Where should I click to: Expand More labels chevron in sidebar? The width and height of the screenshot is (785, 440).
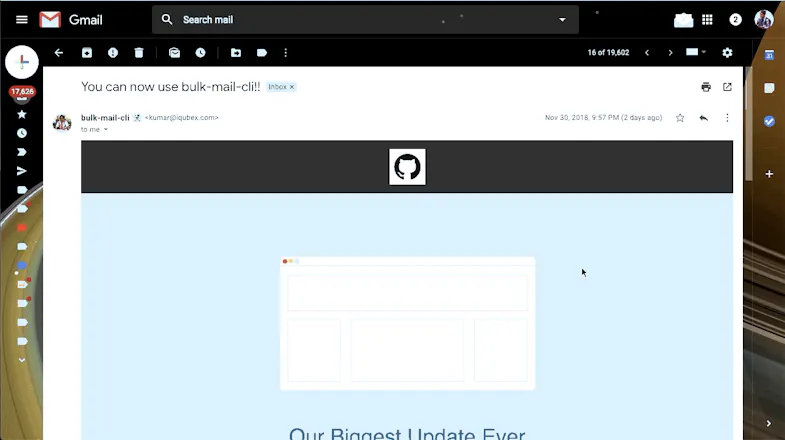22,360
